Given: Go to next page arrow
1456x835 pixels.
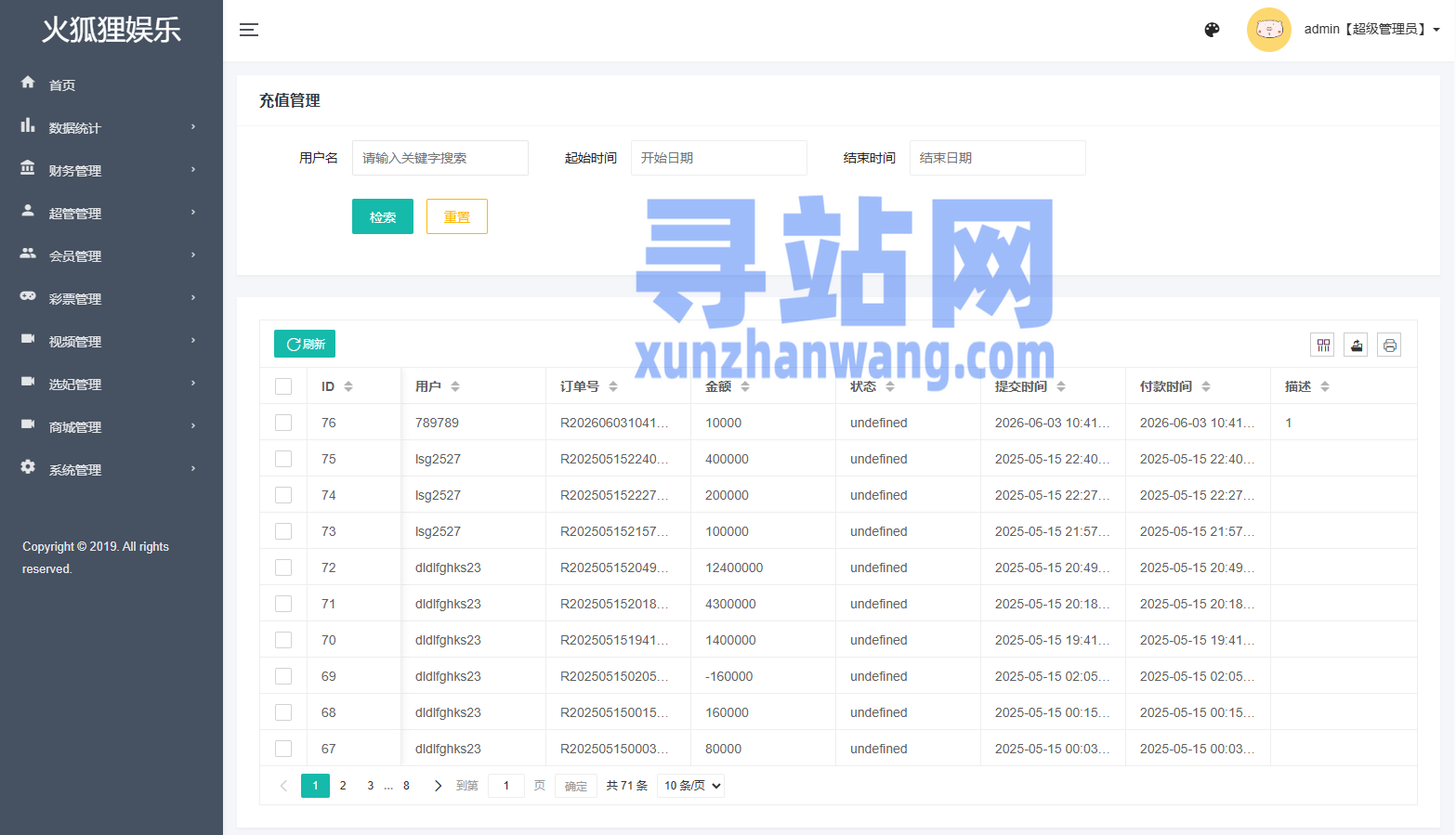Looking at the screenshot, I should click(x=438, y=786).
